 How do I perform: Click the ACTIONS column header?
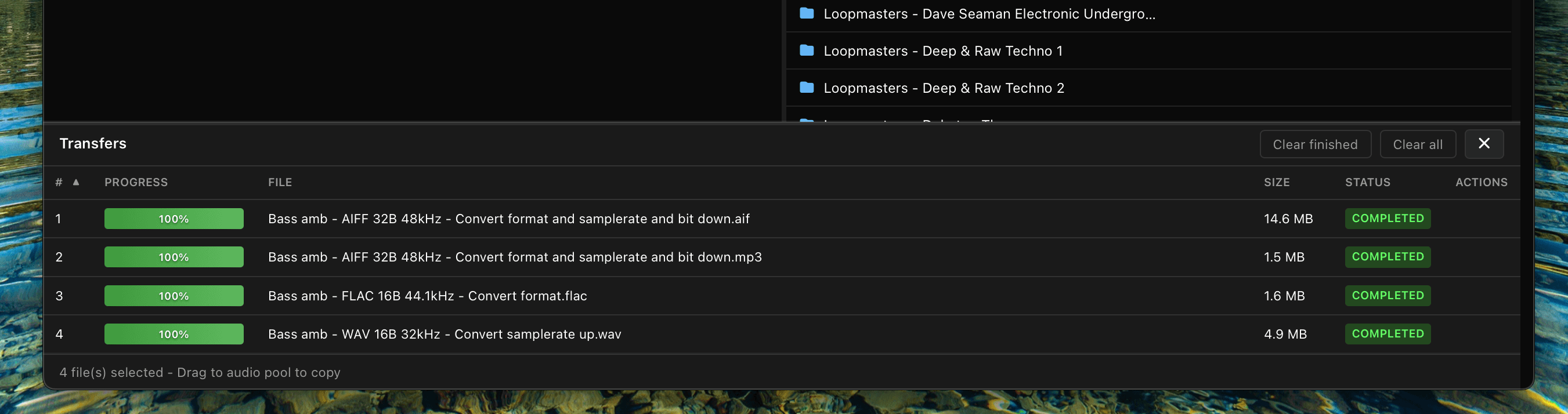click(1481, 181)
